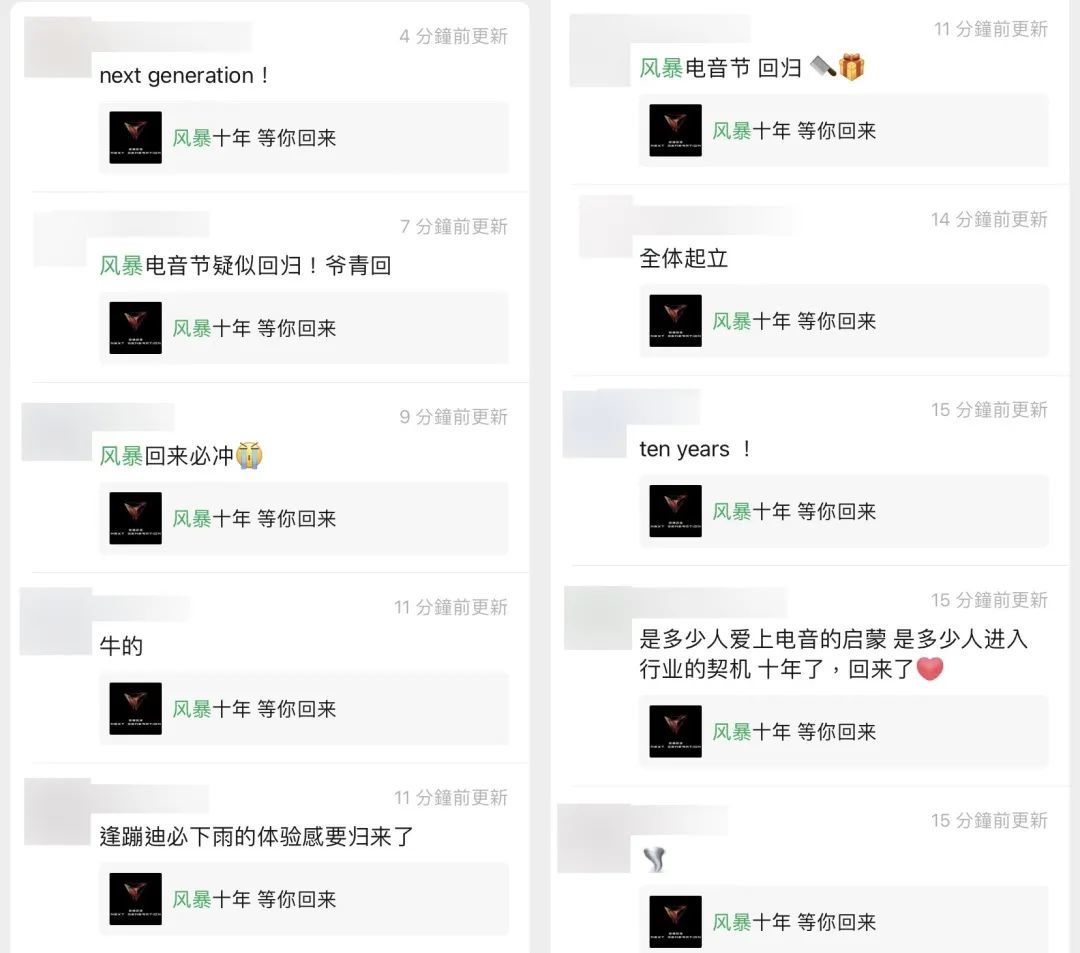Click the gift box emoji after "回归"
This screenshot has width=1080, height=953.
(x=851, y=67)
